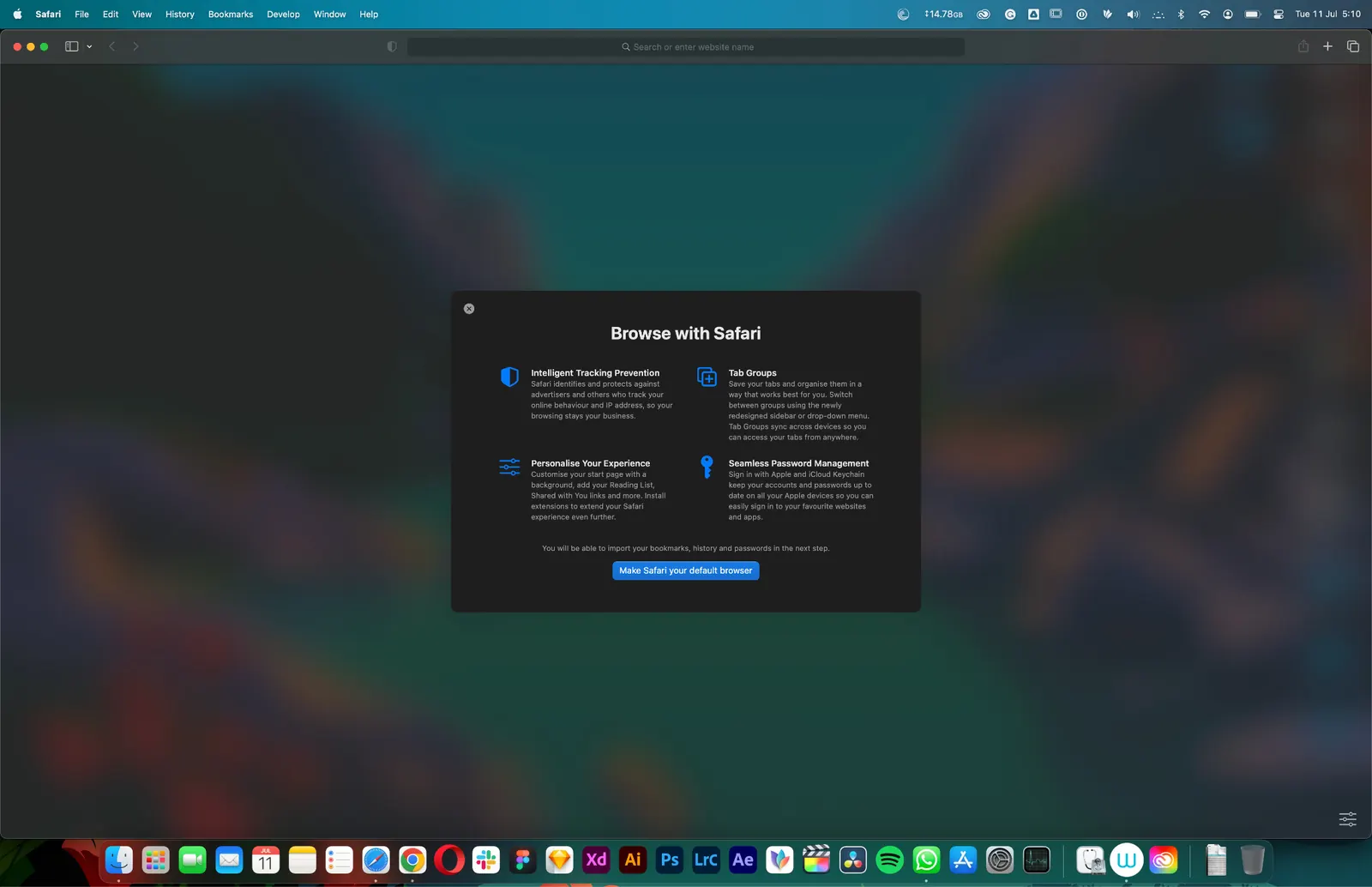Open Launchpad from the dock
The height and width of the screenshot is (887, 1372).
pyautogui.click(x=155, y=860)
